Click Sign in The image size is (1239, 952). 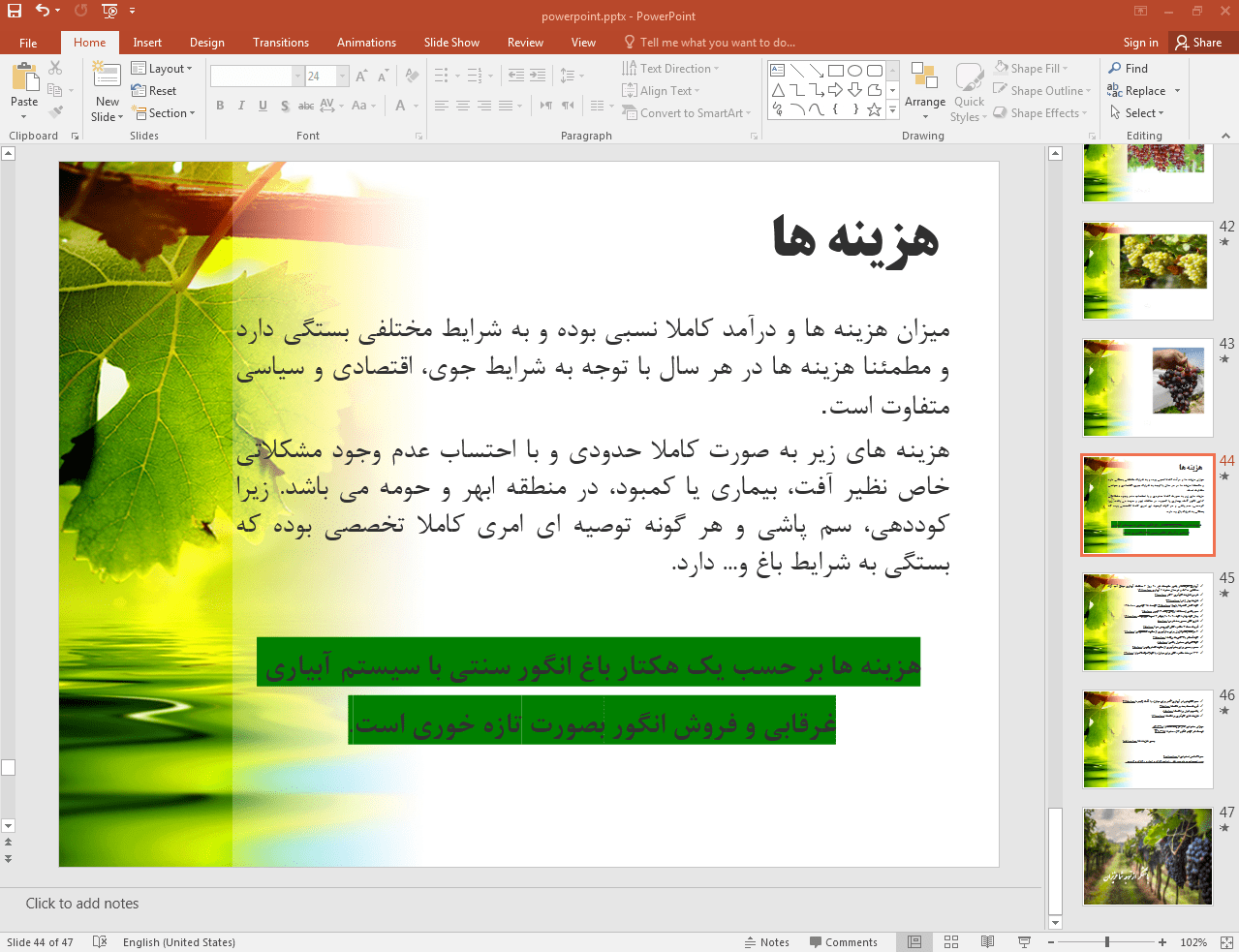[x=1140, y=43]
